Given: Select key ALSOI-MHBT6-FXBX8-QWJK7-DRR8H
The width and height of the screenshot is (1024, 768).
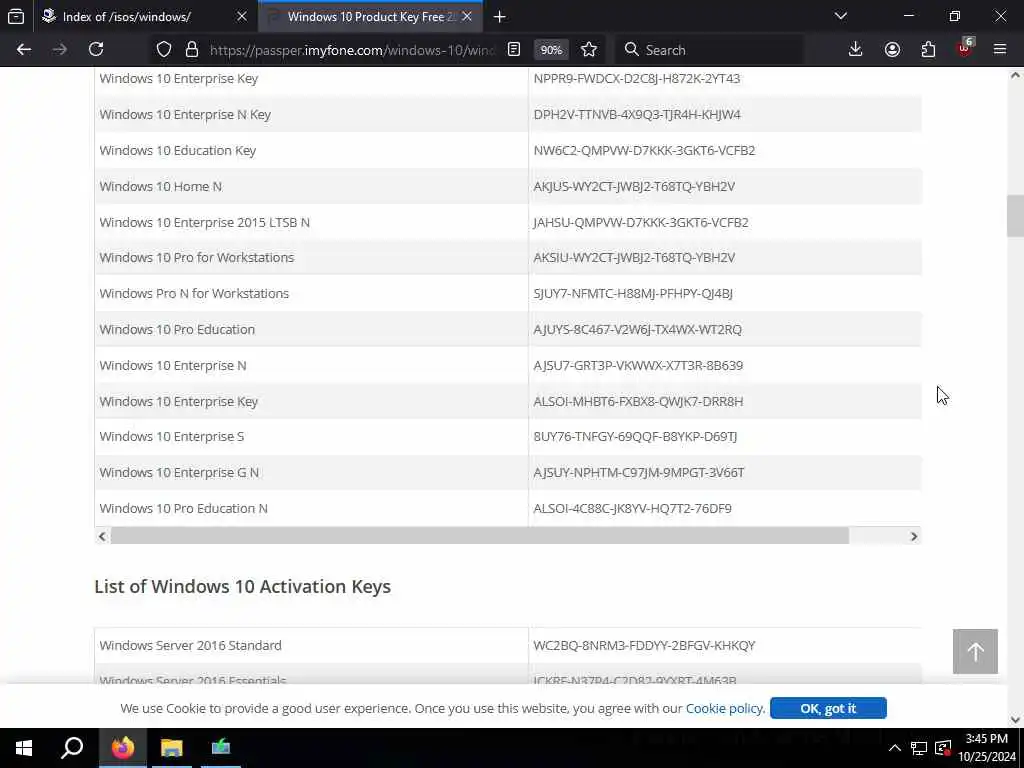Looking at the screenshot, I should point(638,401).
